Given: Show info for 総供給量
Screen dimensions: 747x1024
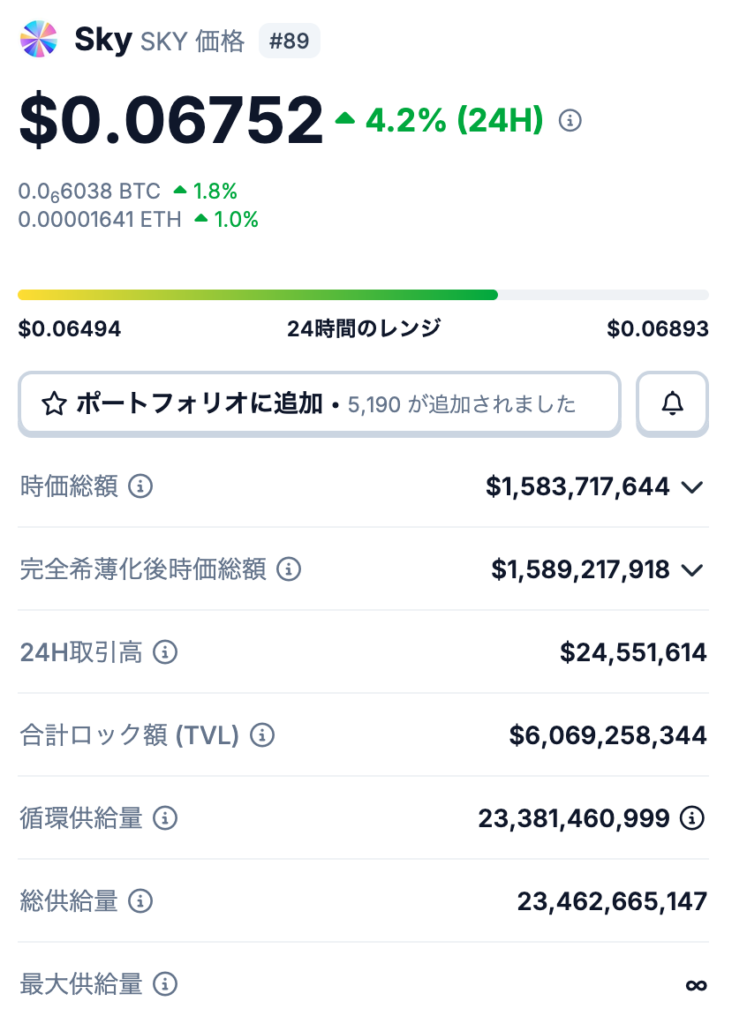Looking at the screenshot, I should (141, 901).
